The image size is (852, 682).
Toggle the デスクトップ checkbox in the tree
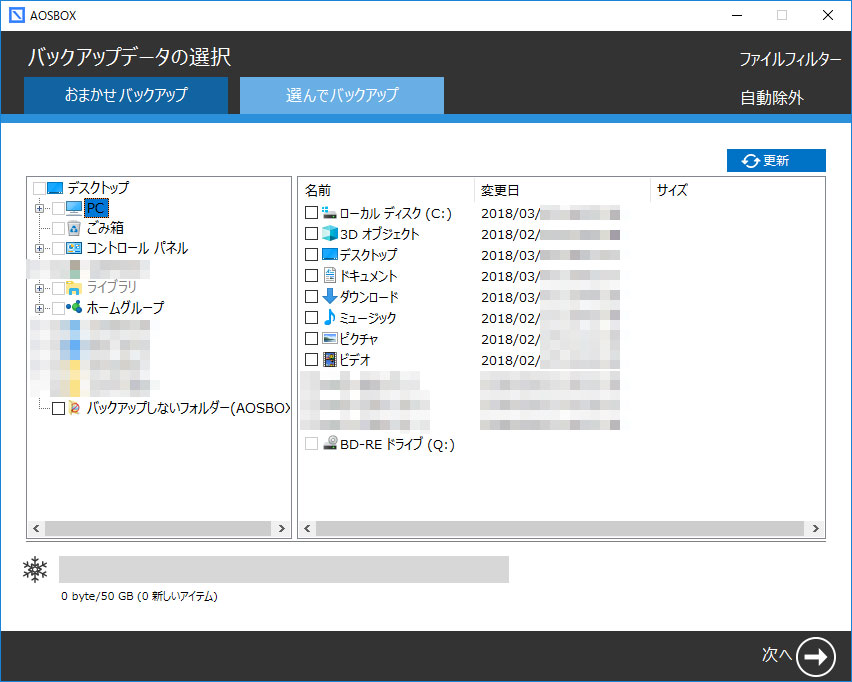[x=39, y=188]
